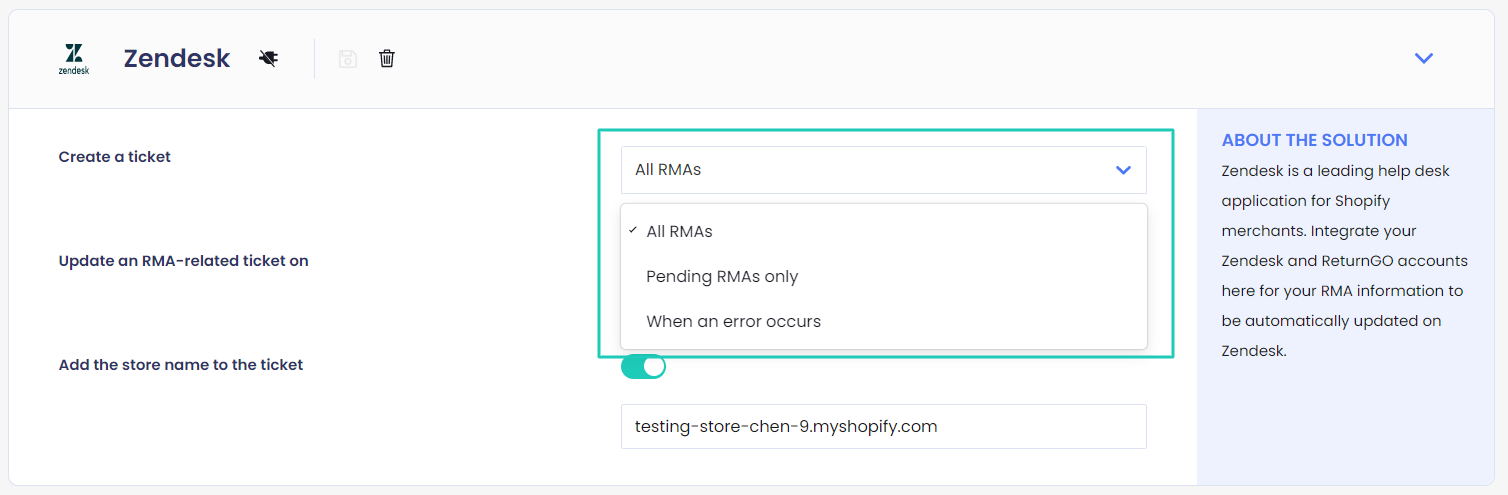Click the Zendesk description paragraph text
Viewport: 1508px width, 495px height.
(1343, 261)
